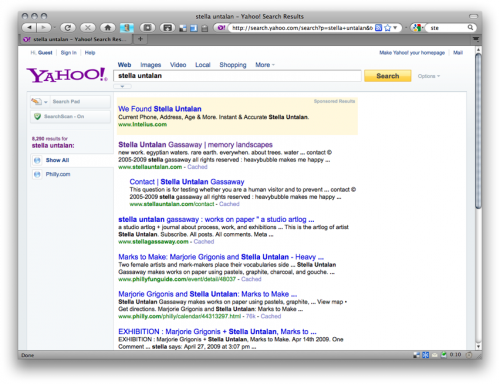Open the Options dropdown next to Search
Screen dimensions: 500x384
point(429,76)
